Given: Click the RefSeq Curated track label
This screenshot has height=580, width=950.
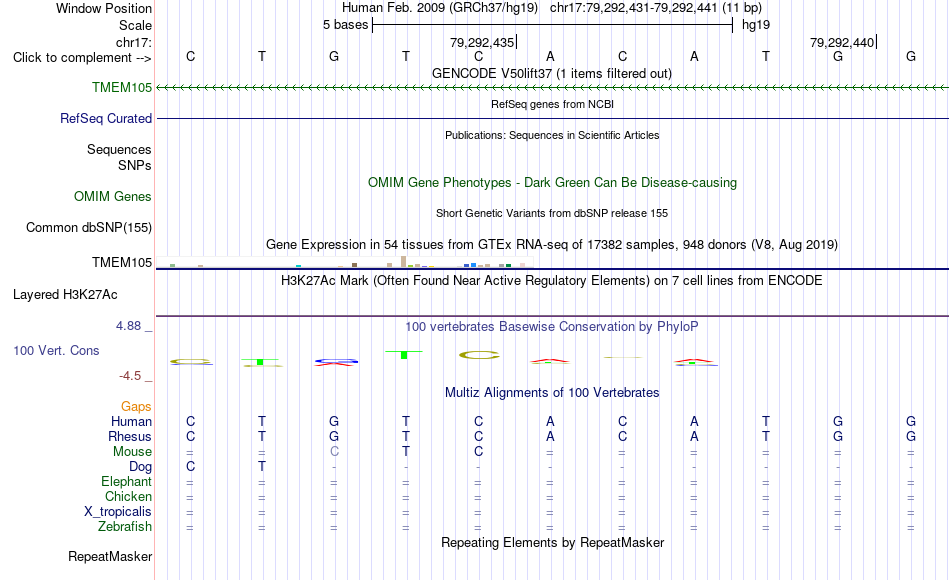Looking at the screenshot, I should [106, 118].
